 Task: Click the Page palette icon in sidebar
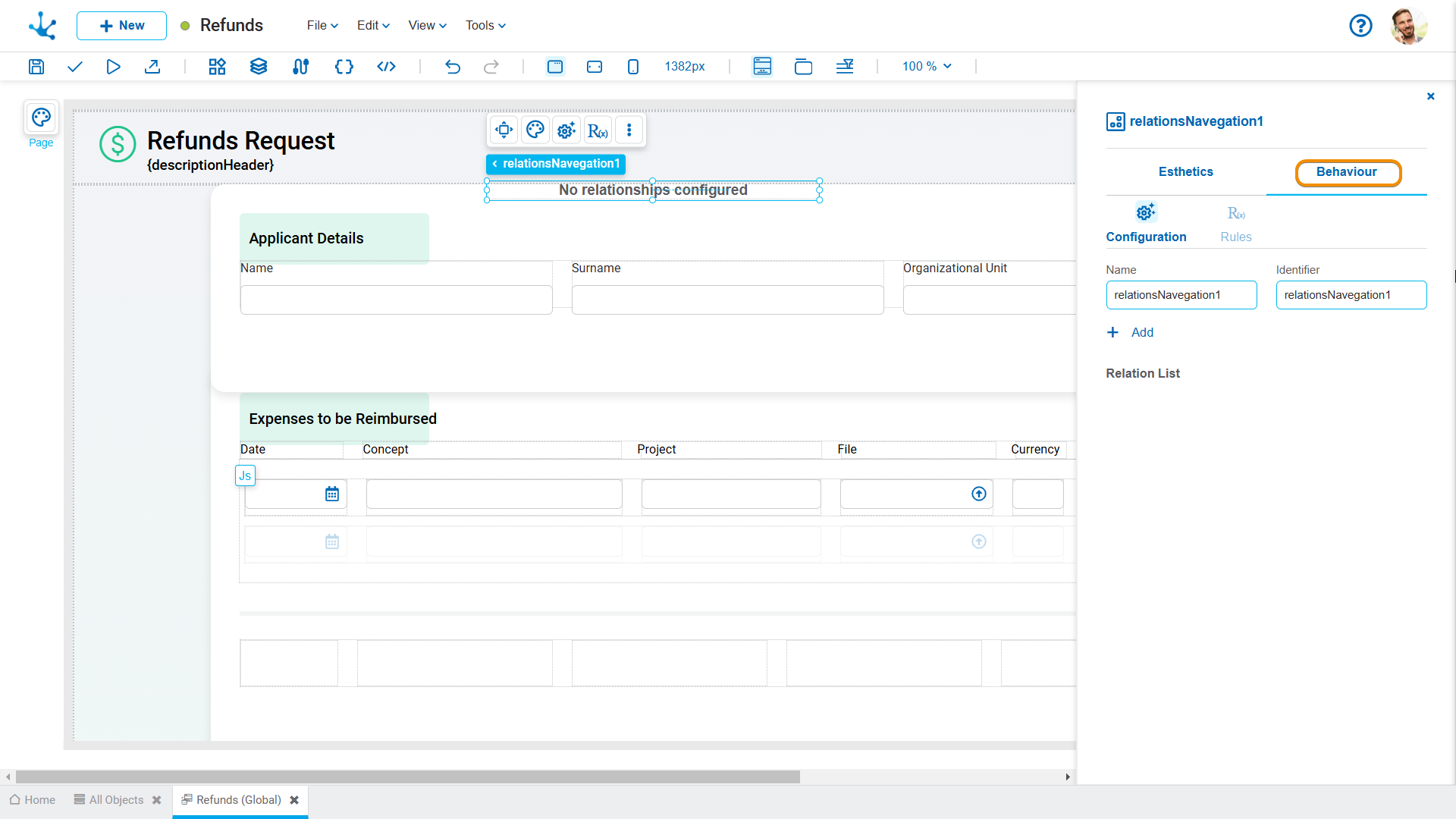41,118
